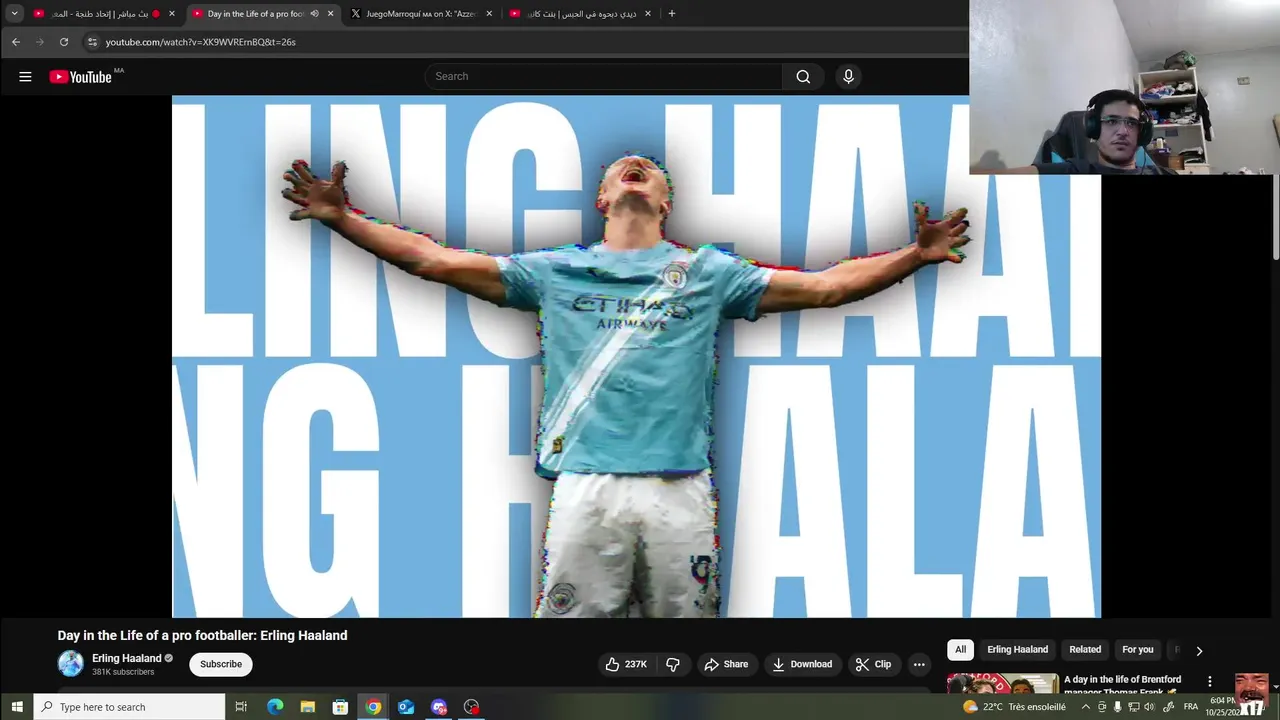
Task: Open Brentford manager video thumbnail
Action: point(1002,684)
